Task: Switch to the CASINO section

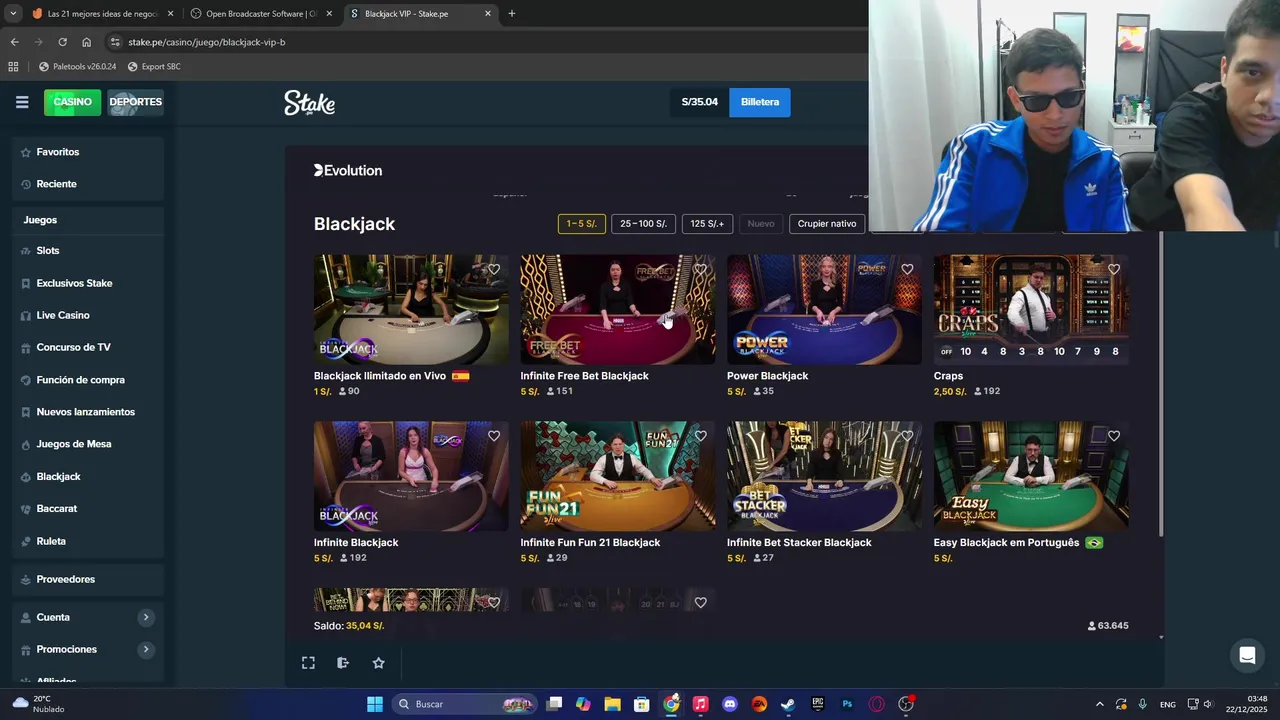Action: [x=72, y=102]
